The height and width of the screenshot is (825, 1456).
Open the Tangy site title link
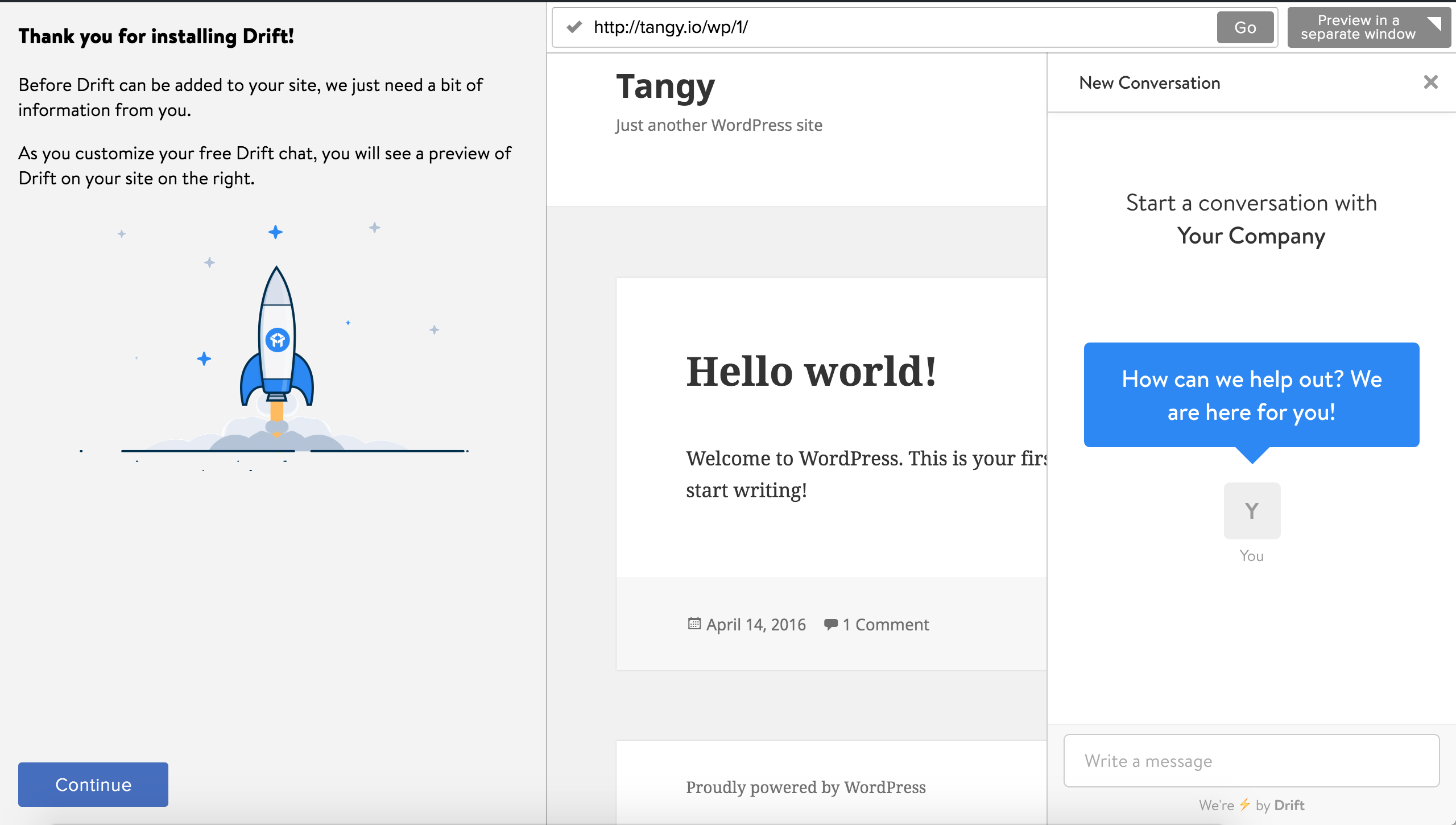(665, 87)
